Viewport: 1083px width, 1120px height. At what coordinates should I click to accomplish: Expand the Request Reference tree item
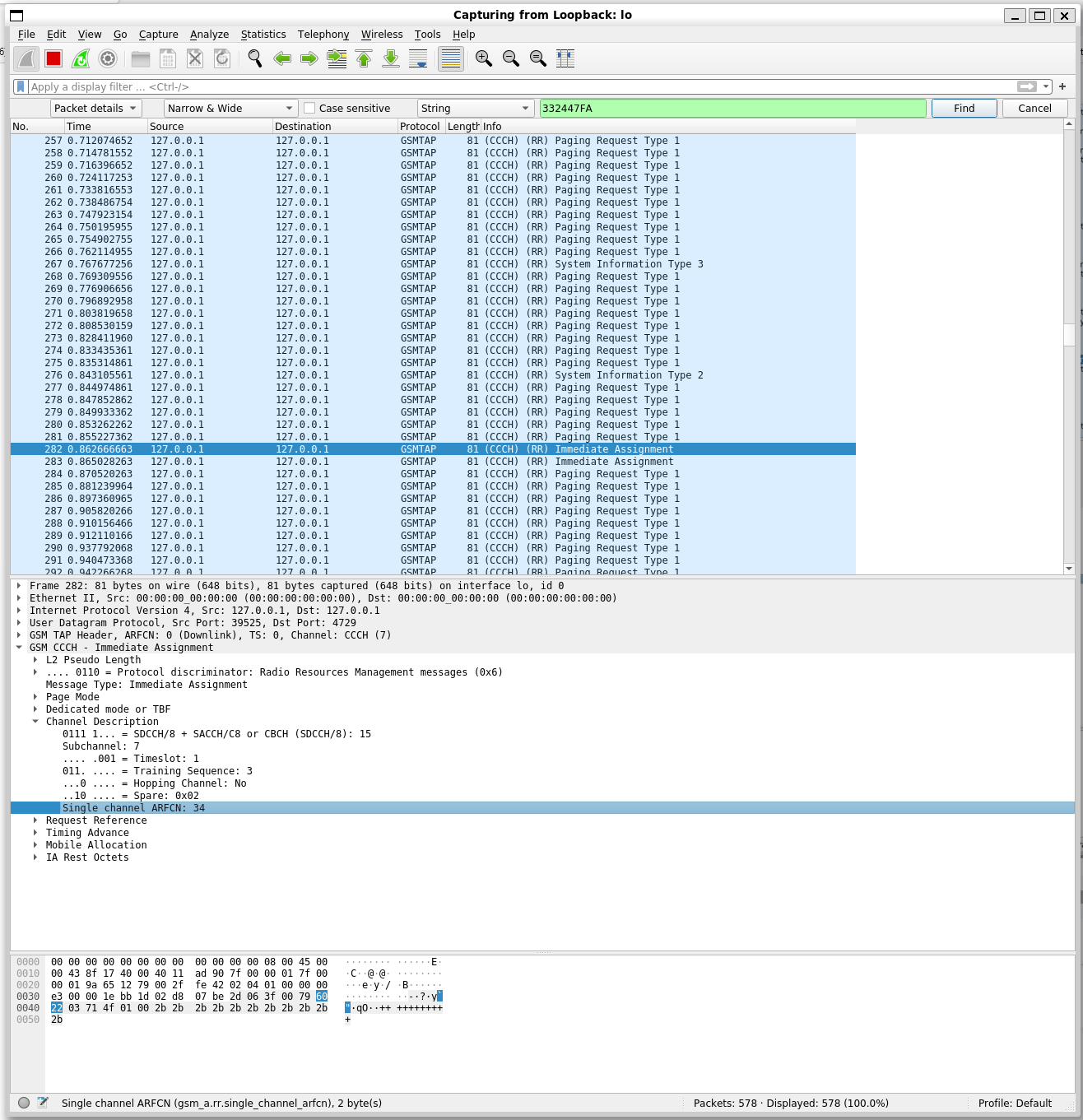pos(35,820)
